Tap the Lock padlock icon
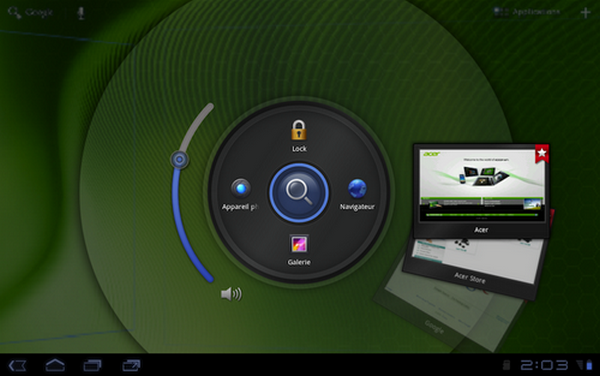The width and height of the screenshot is (600, 376). pos(299,130)
